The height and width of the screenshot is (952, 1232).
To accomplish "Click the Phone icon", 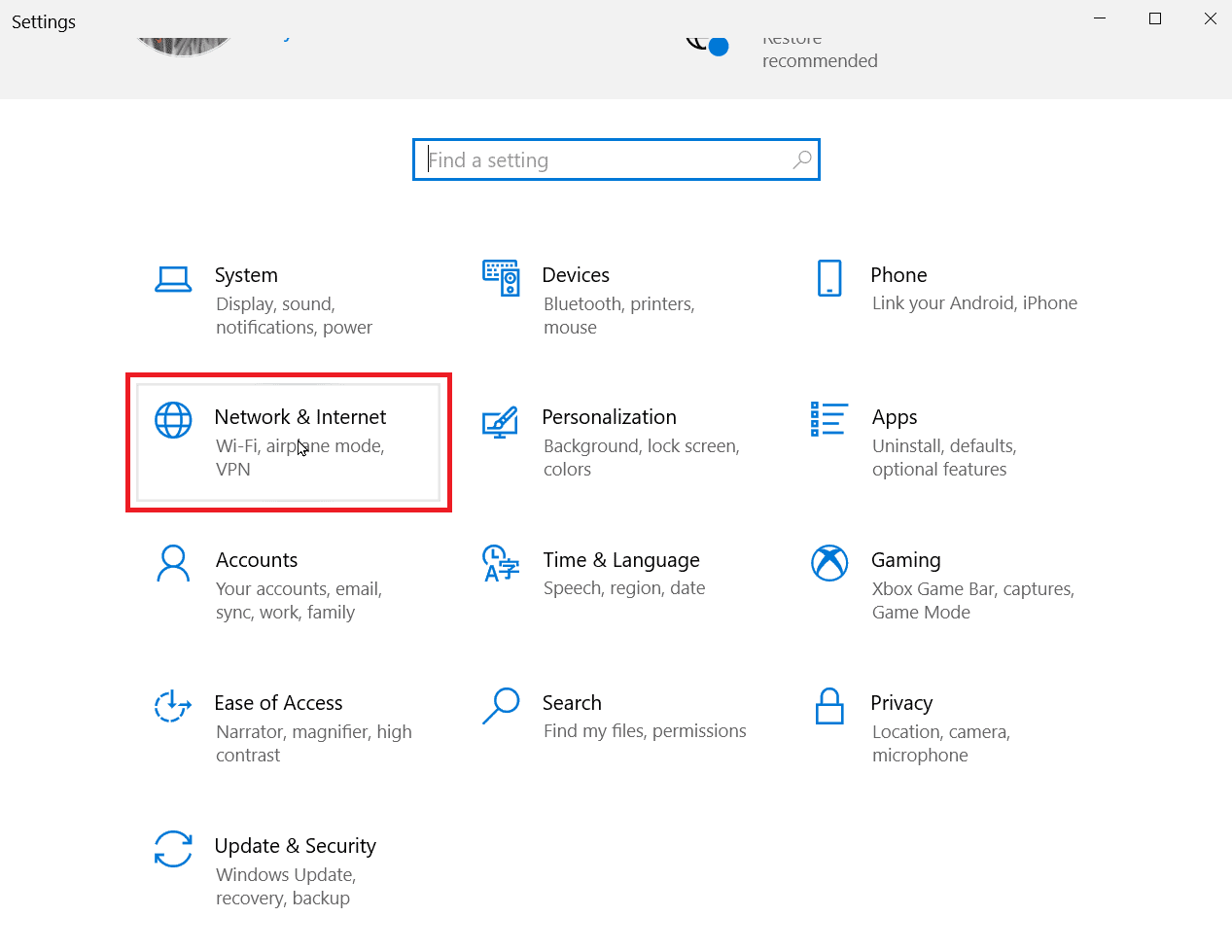I will pos(829,278).
